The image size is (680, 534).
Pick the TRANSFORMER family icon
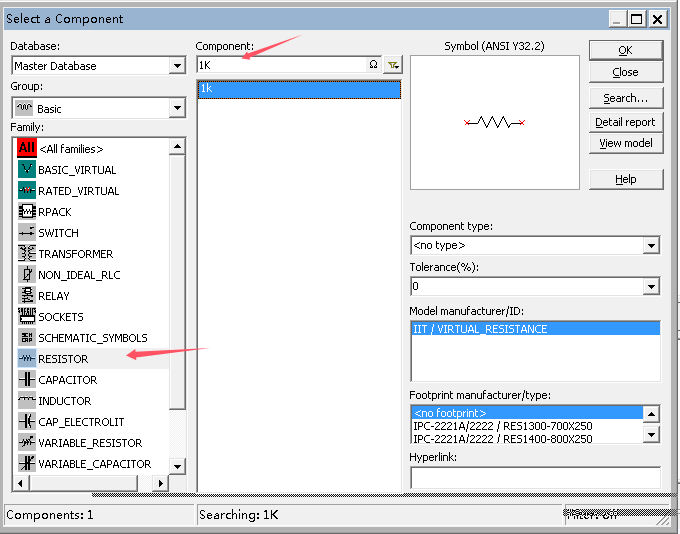click(27, 254)
